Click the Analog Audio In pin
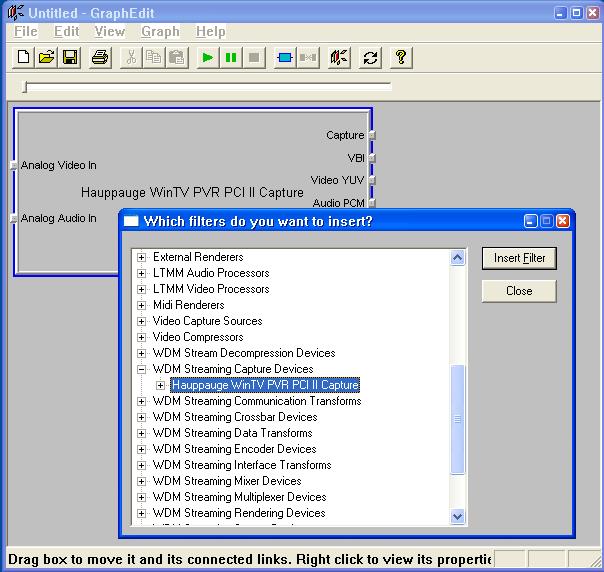This screenshot has height=572, width=604. (x=13, y=218)
